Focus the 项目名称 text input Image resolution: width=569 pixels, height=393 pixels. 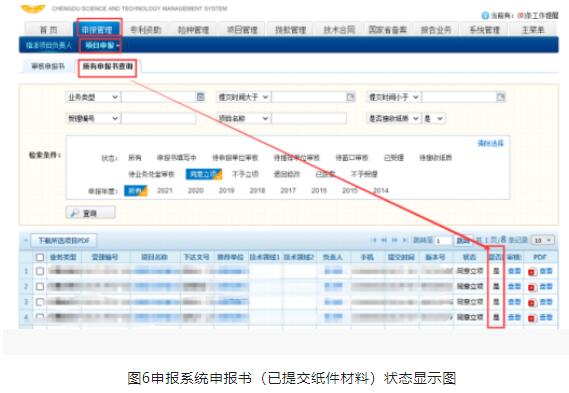pyautogui.click(x=309, y=118)
